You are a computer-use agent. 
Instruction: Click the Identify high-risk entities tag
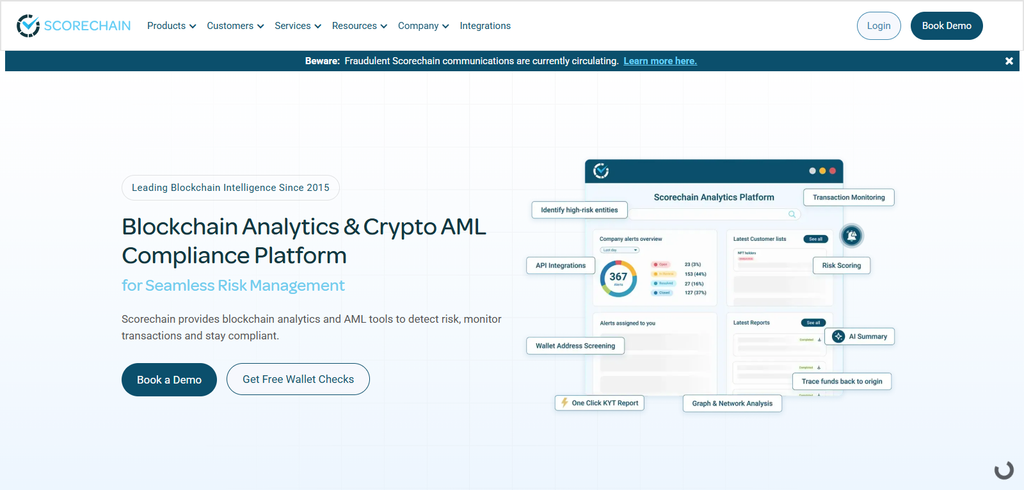579,210
